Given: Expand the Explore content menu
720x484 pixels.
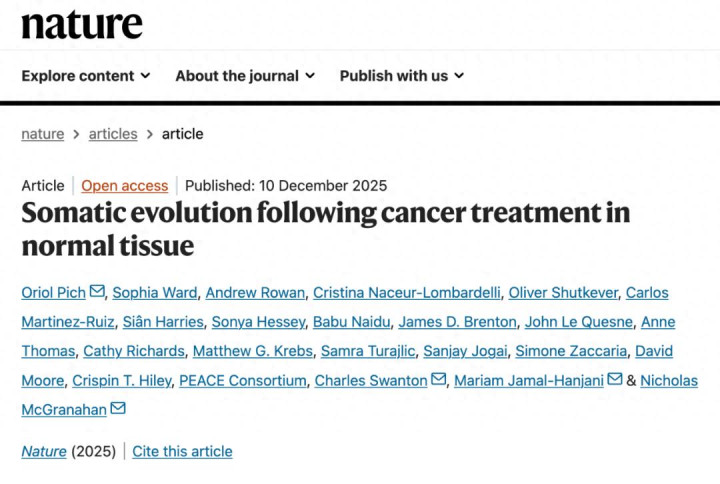Looking at the screenshot, I should point(86,76).
